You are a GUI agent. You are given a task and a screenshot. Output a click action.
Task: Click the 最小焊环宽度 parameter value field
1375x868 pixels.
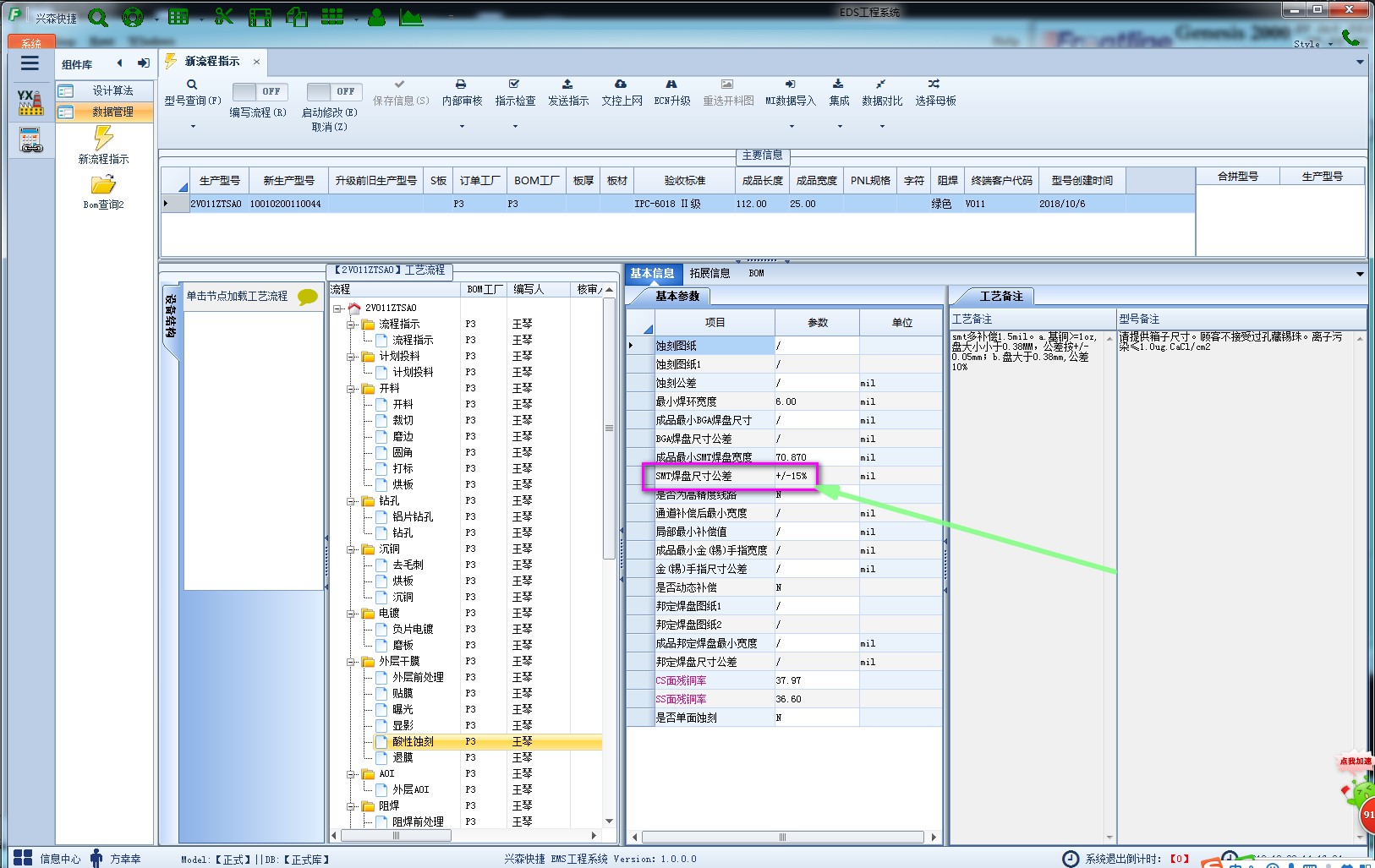[817, 402]
